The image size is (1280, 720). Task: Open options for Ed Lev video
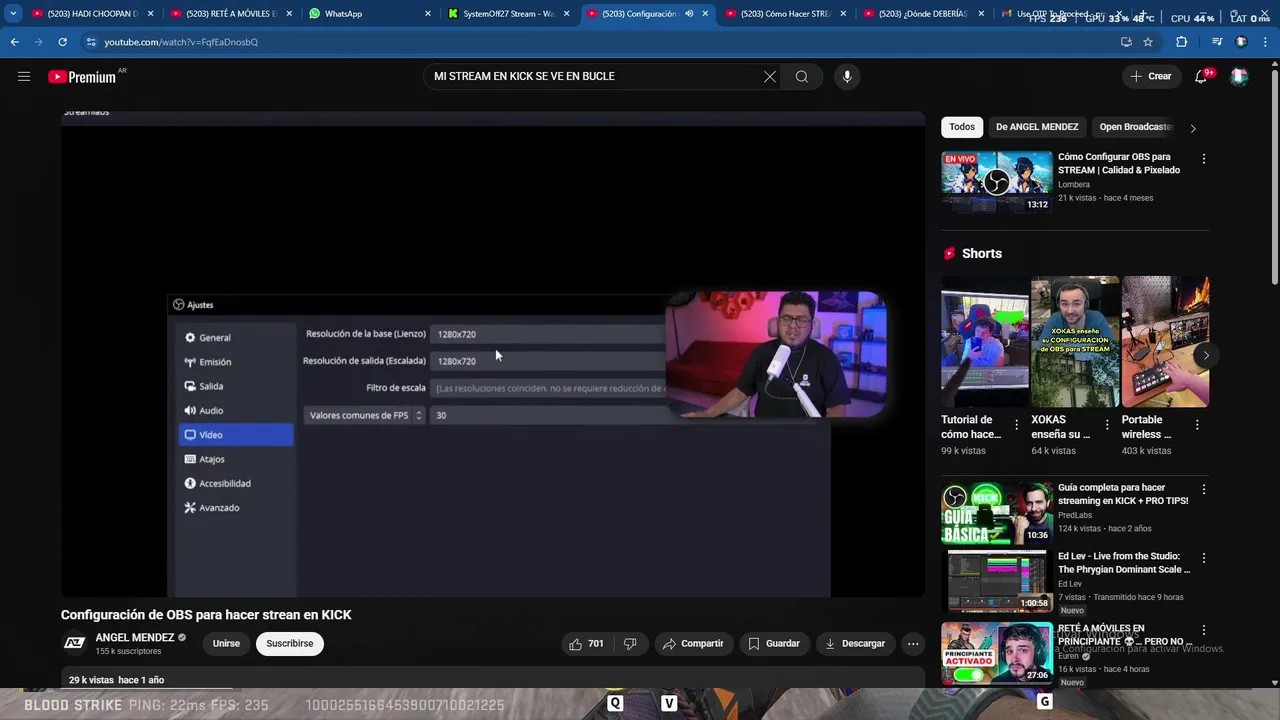click(1203, 558)
